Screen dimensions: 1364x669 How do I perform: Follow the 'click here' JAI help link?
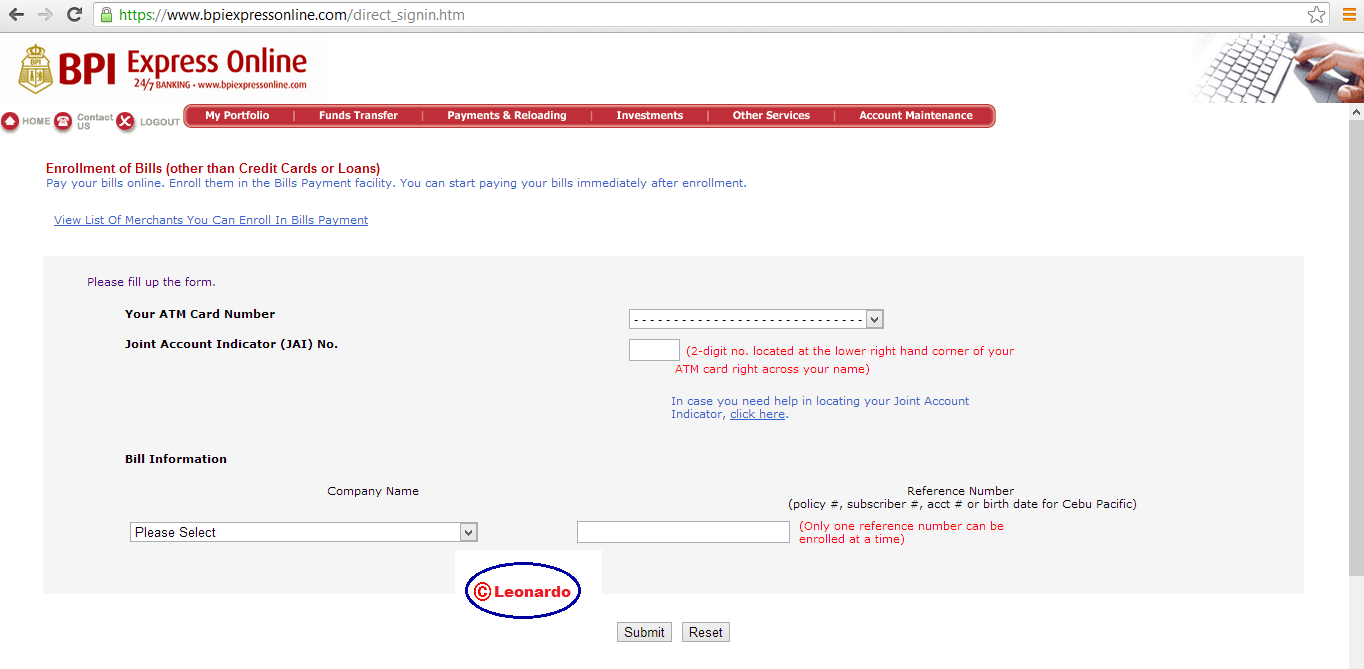point(757,414)
